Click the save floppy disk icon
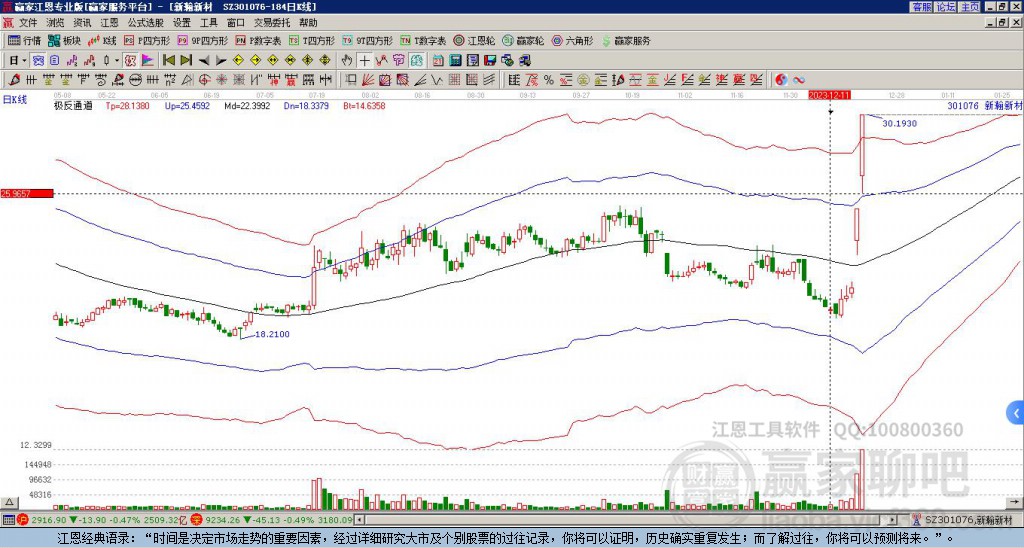1024x548 pixels. [490, 61]
